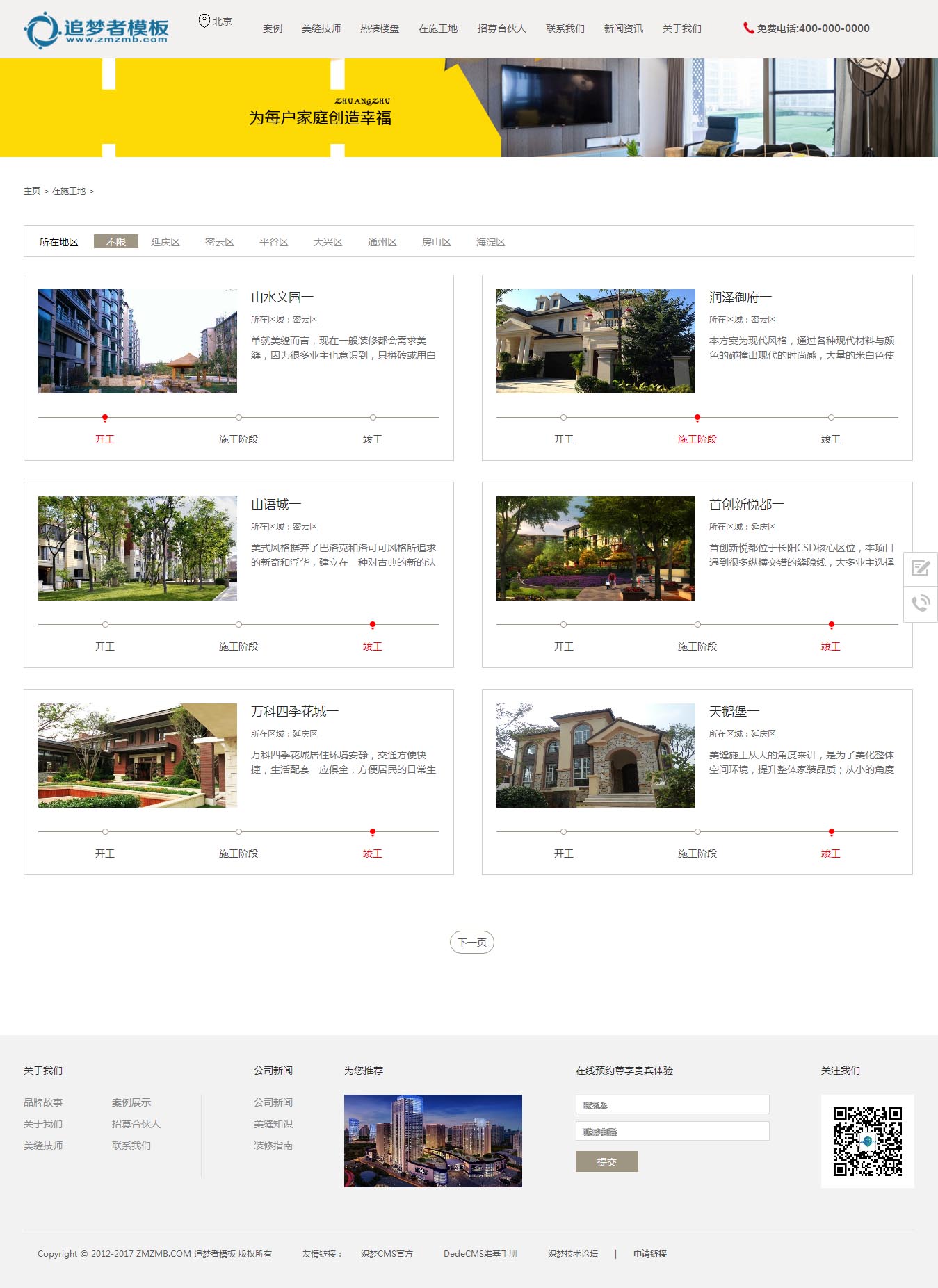Go to 招募合伙人 in top navigation

[x=501, y=28]
